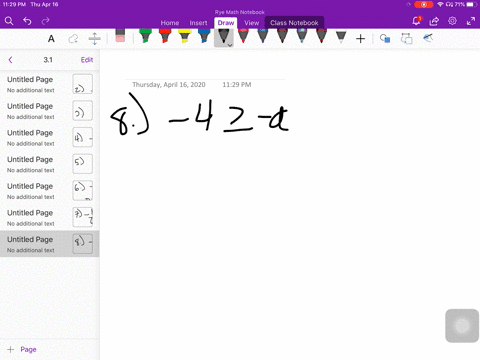Screen dimensions: 480x360
Task: Select the Lasso Select tool
Action: pos(73,39)
